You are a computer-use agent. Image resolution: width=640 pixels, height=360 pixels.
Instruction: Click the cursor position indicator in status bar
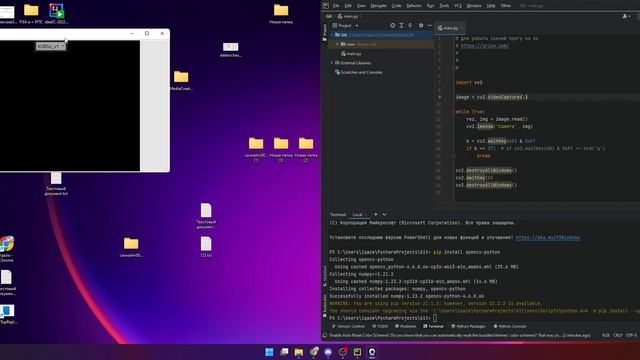click(x=606, y=335)
